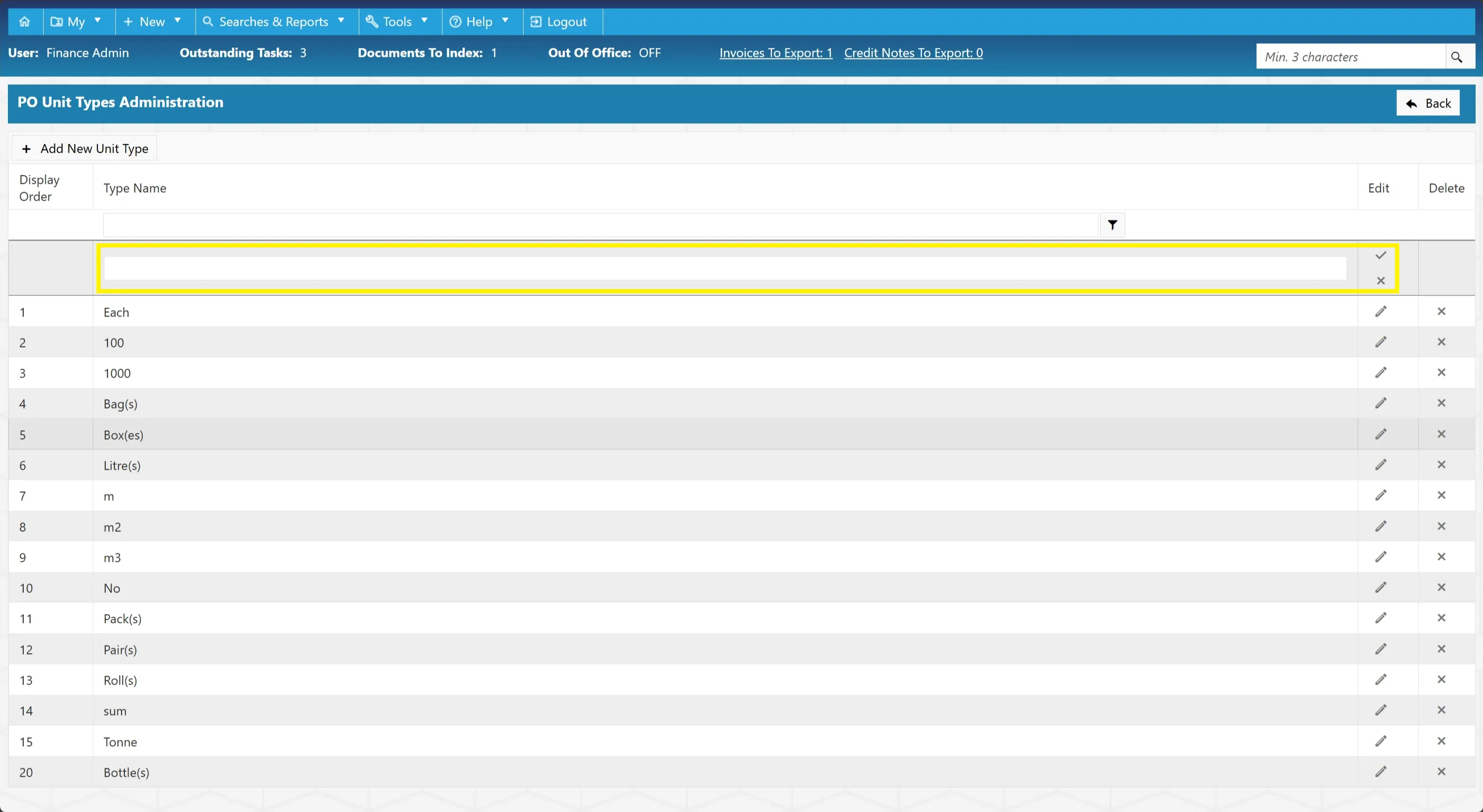Focus the new Type Name input field
This screenshot has width=1483, height=812.
(725, 268)
